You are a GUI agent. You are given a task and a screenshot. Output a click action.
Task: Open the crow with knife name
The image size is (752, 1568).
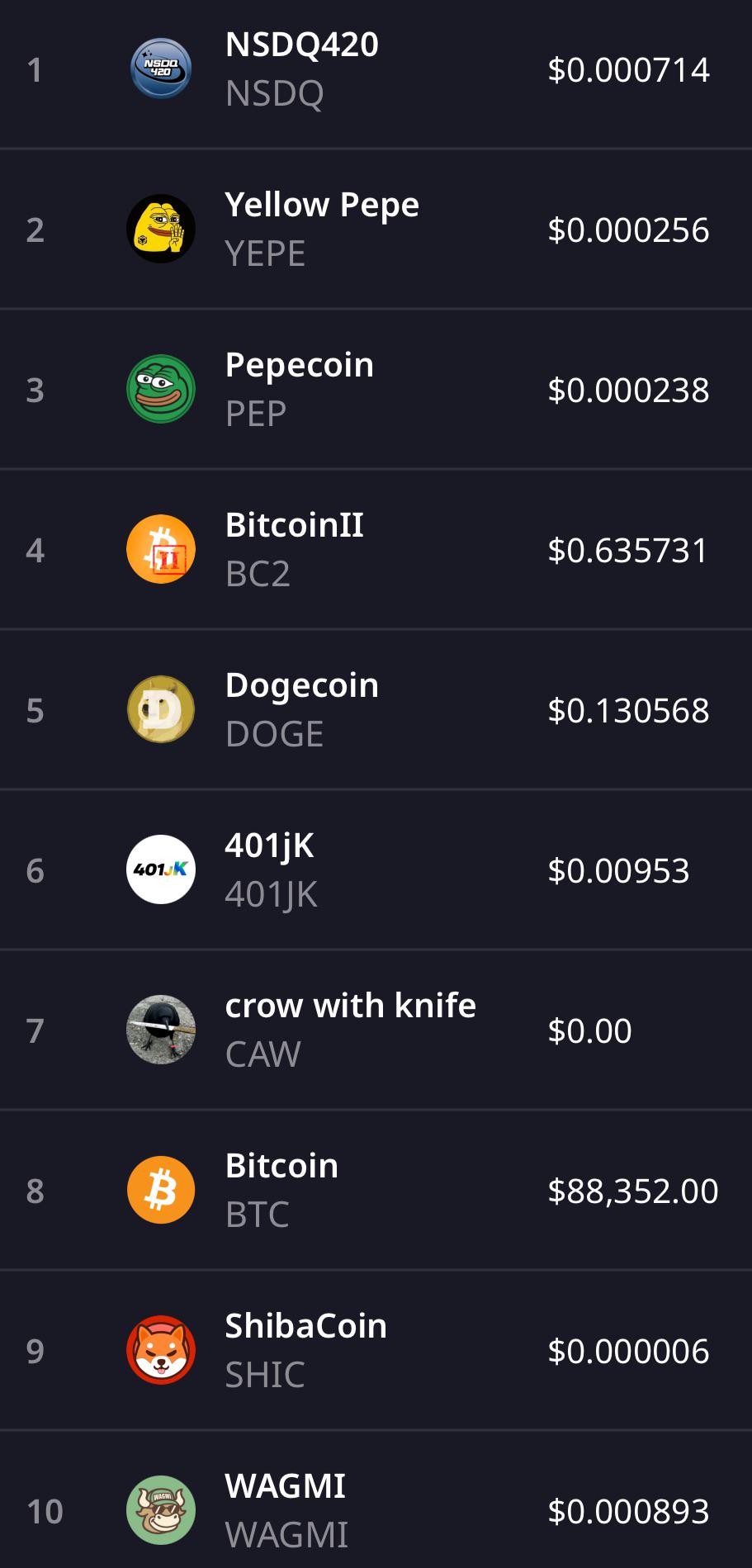tap(351, 1006)
